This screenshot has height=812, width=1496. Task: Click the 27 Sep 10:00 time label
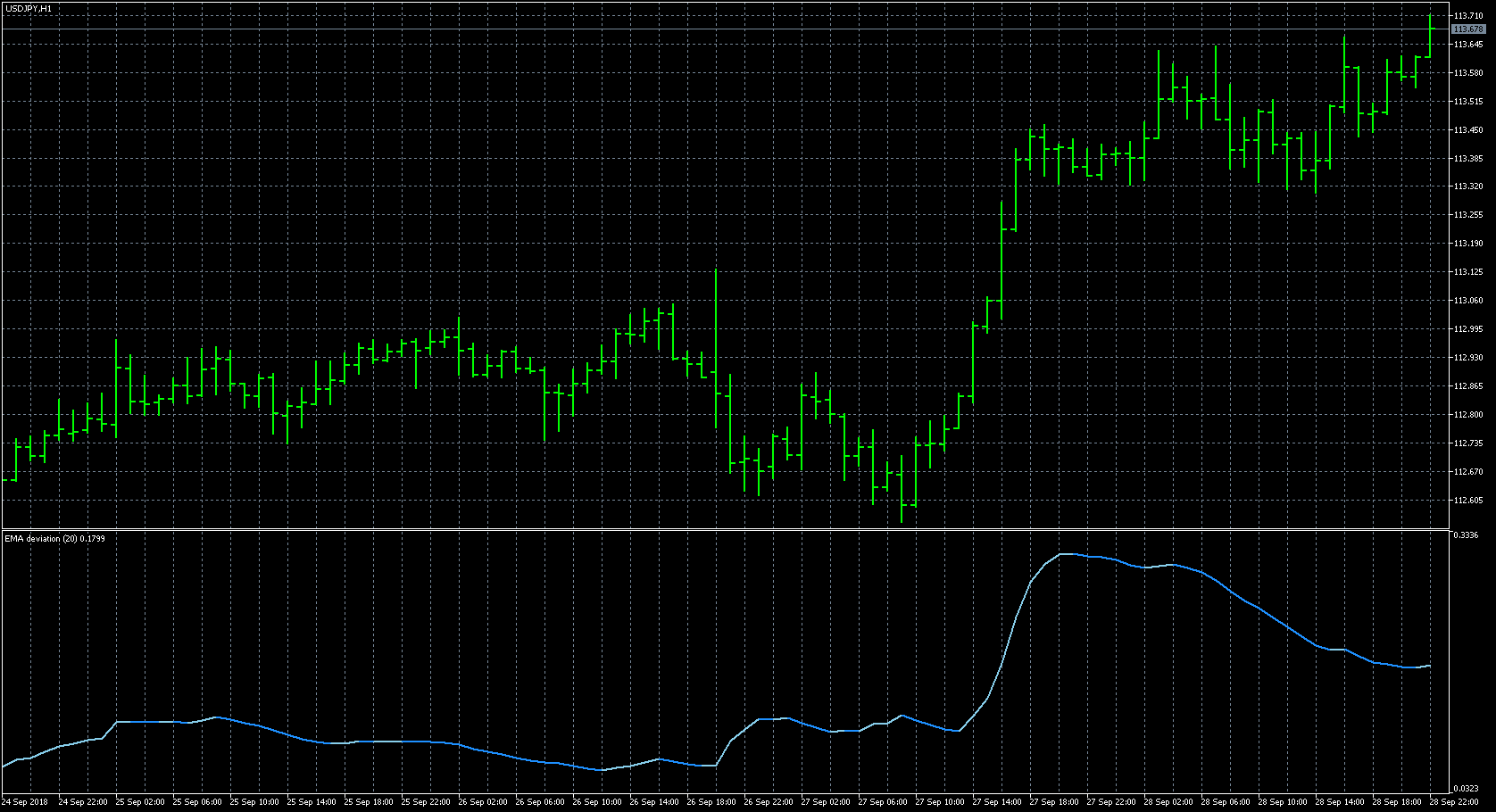tap(940, 802)
